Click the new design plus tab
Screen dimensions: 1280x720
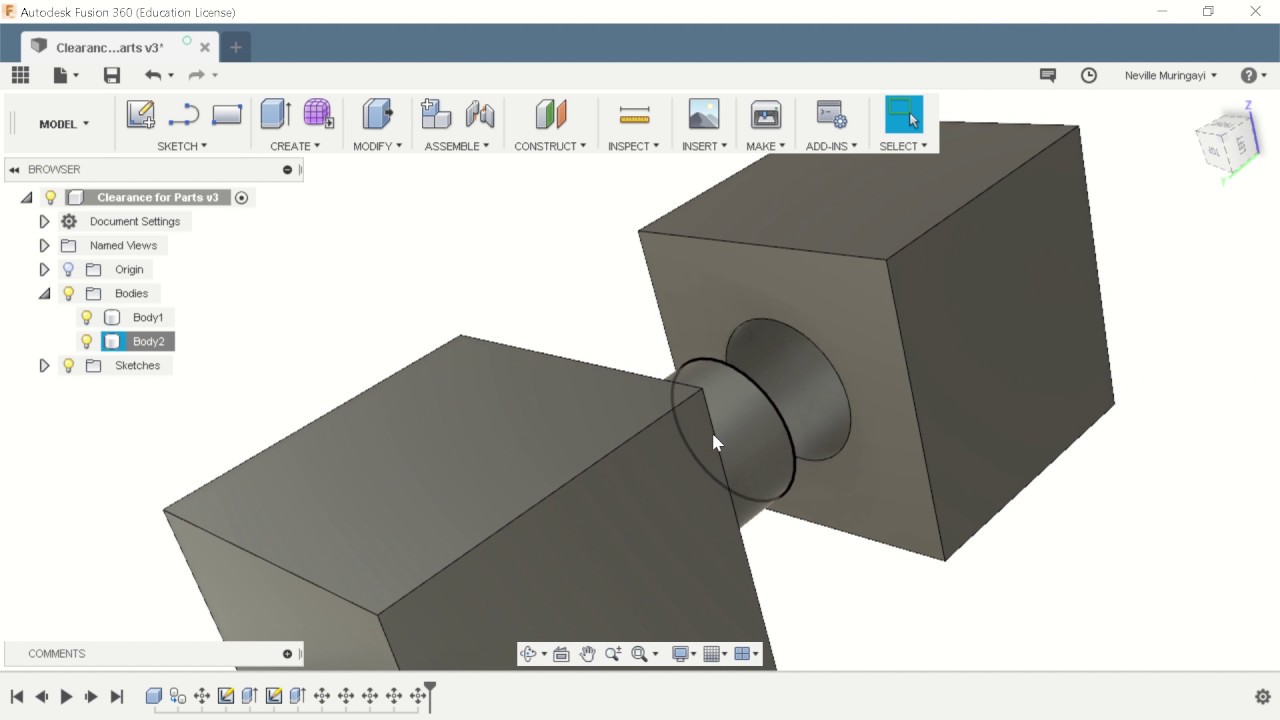pyautogui.click(x=236, y=47)
